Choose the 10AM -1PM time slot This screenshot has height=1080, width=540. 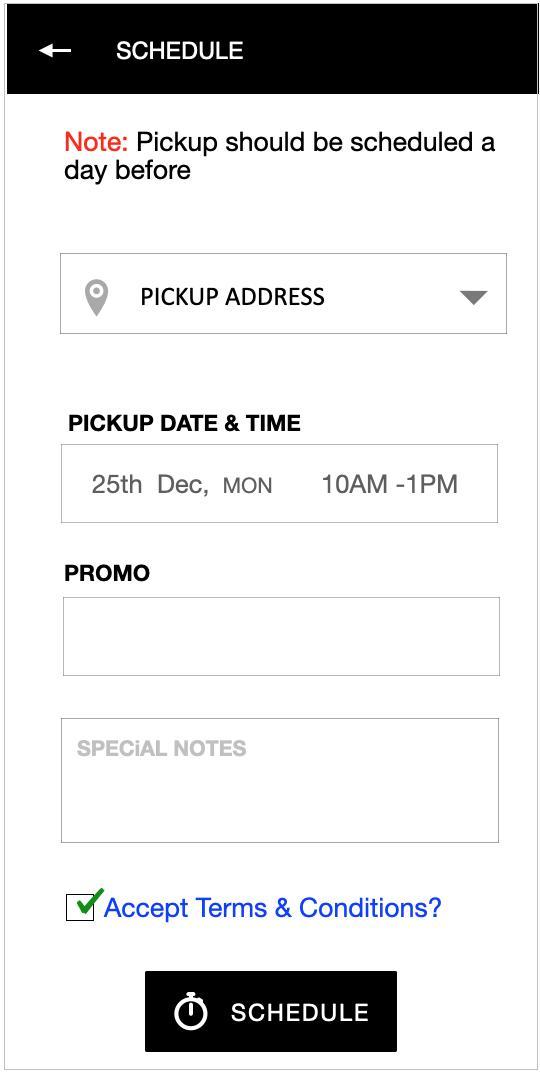(x=390, y=484)
